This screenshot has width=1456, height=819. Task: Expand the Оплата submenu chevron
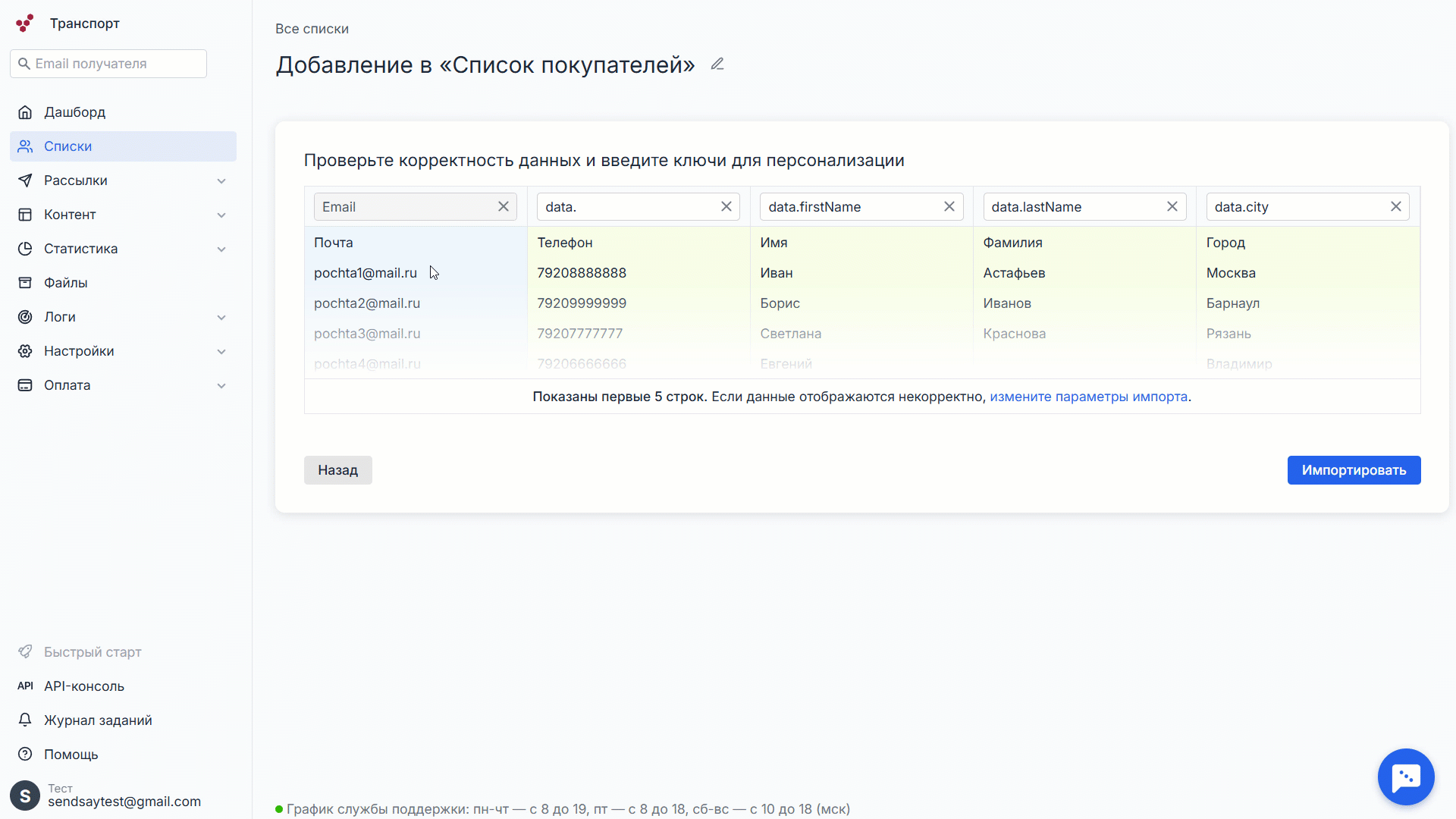click(221, 385)
